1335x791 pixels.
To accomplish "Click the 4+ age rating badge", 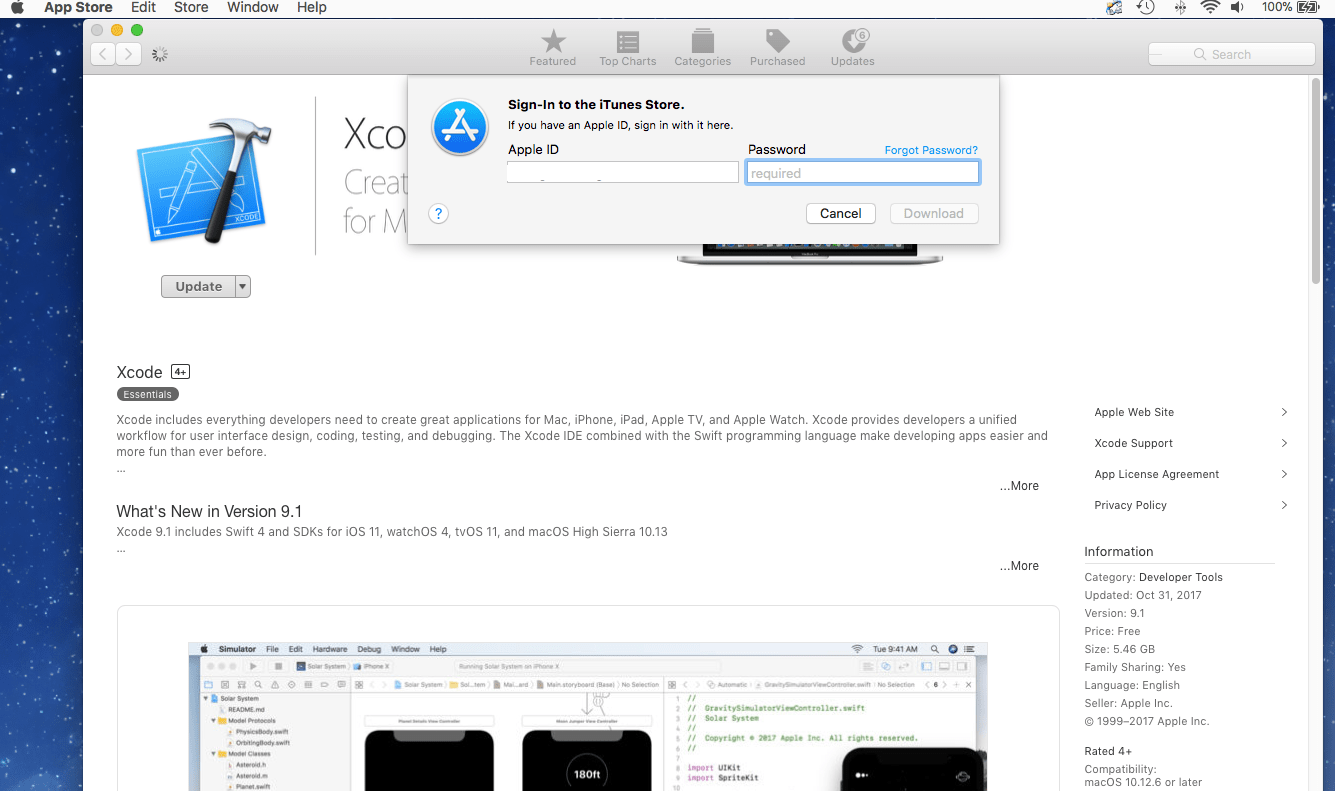I will point(181,372).
